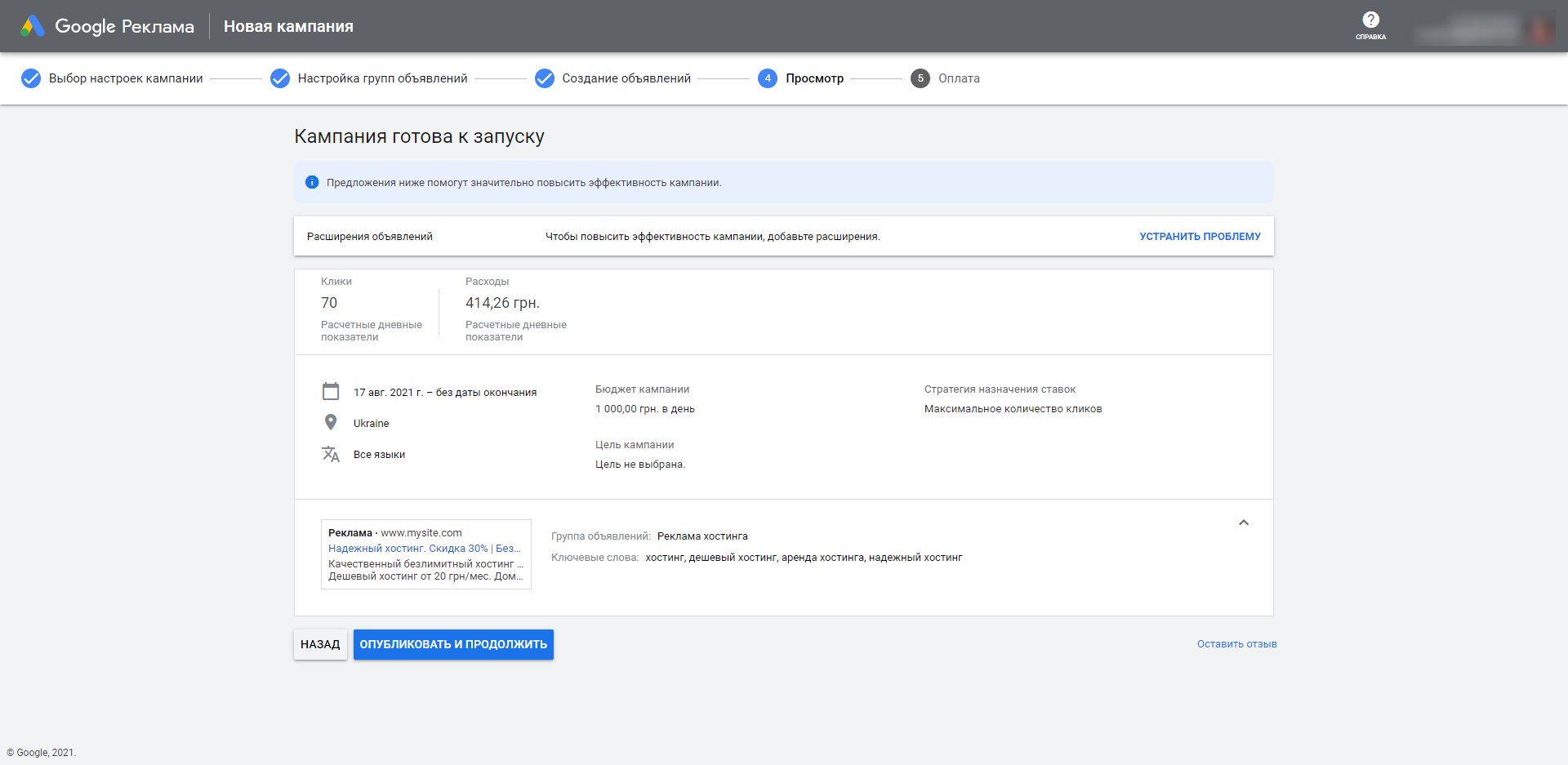Click the keywords list starting with хостинг
1568x765 pixels.
804,558
